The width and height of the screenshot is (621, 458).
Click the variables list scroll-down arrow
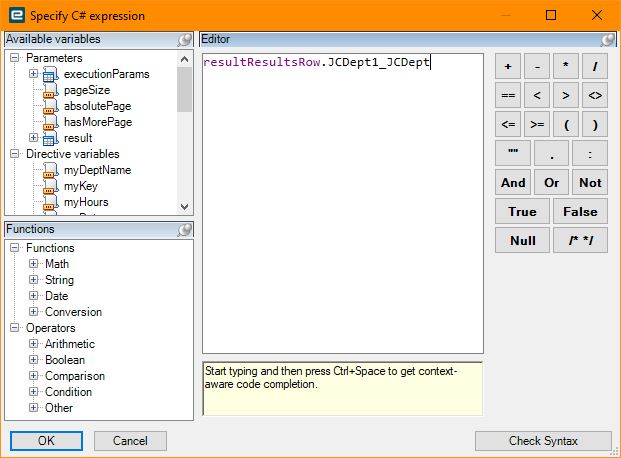(x=184, y=207)
